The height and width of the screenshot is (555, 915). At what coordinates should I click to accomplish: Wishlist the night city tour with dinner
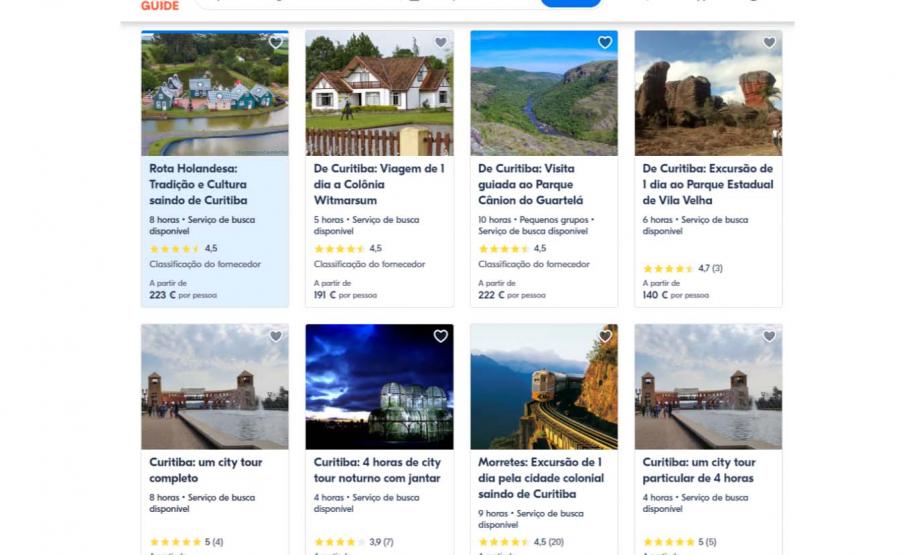[440, 337]
